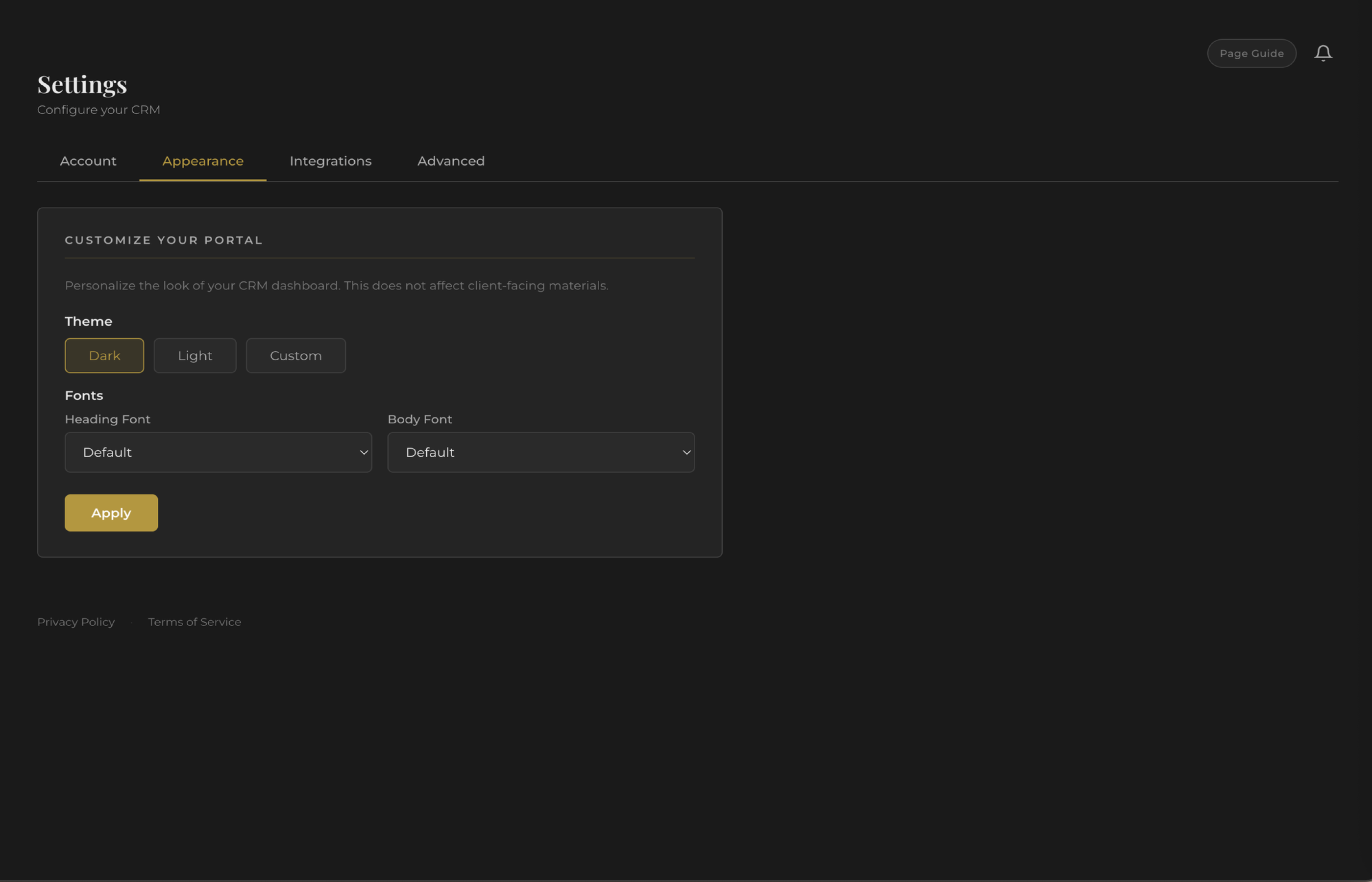Screen dimensions: 1372x882
Task: Go to the Advanced settings tab
Action: click(x=451, y=161)
